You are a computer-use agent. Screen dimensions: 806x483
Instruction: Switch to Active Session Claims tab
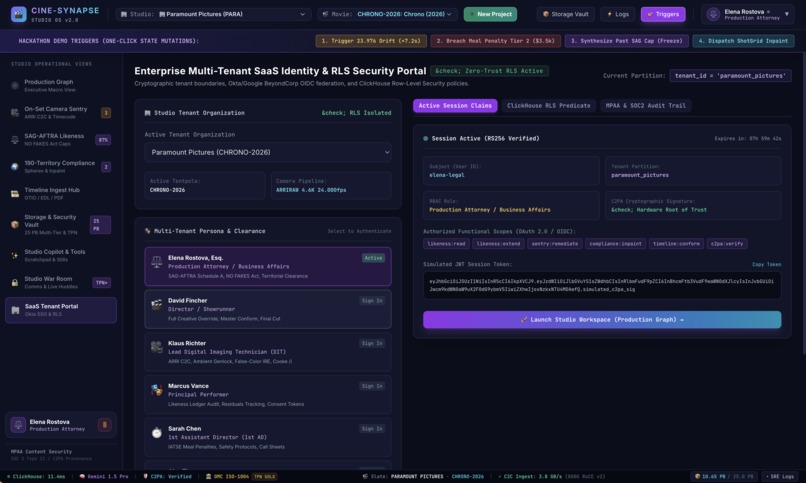(x=455, y=105)
